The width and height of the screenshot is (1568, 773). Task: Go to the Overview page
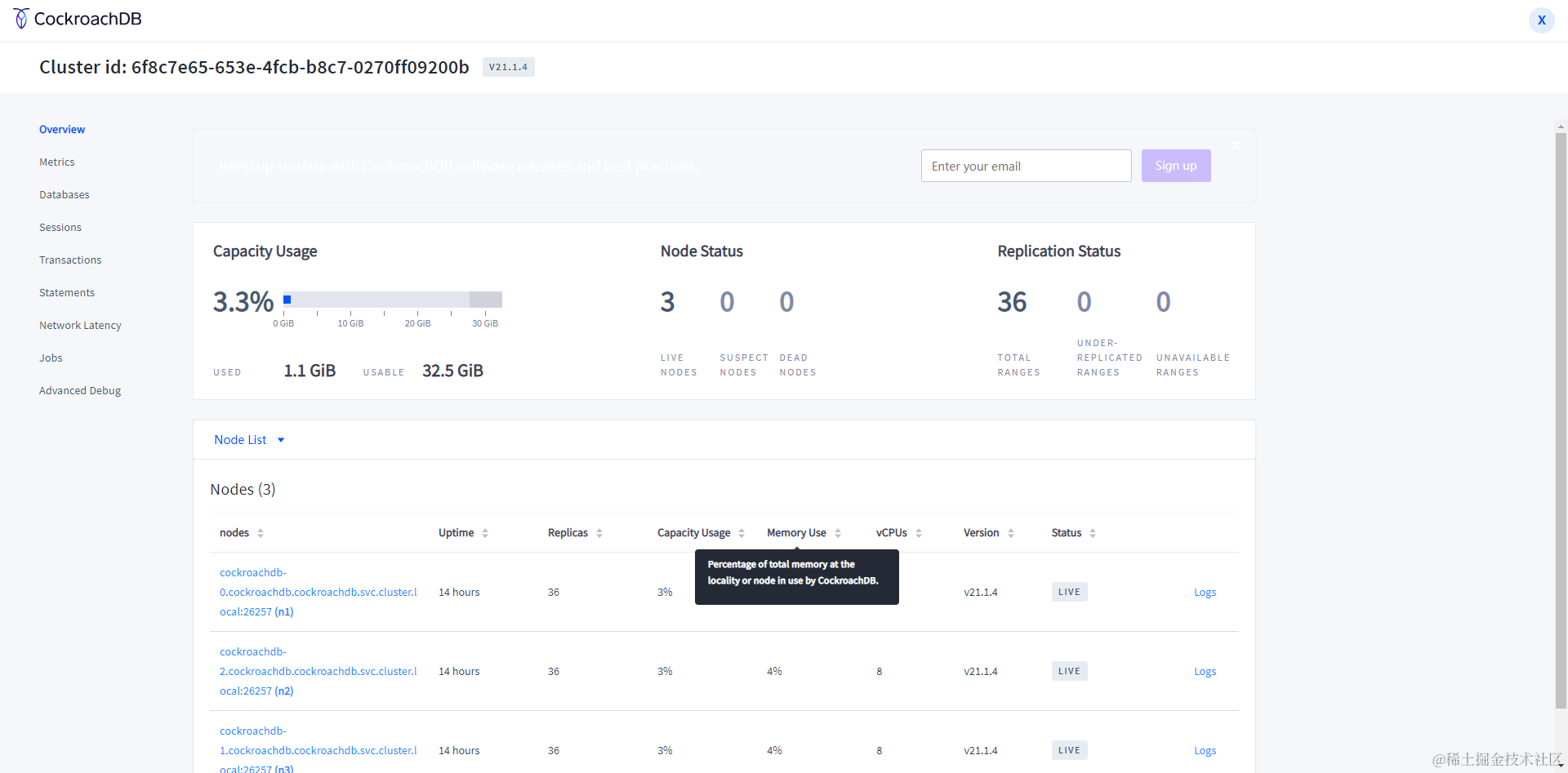[62, 130]
